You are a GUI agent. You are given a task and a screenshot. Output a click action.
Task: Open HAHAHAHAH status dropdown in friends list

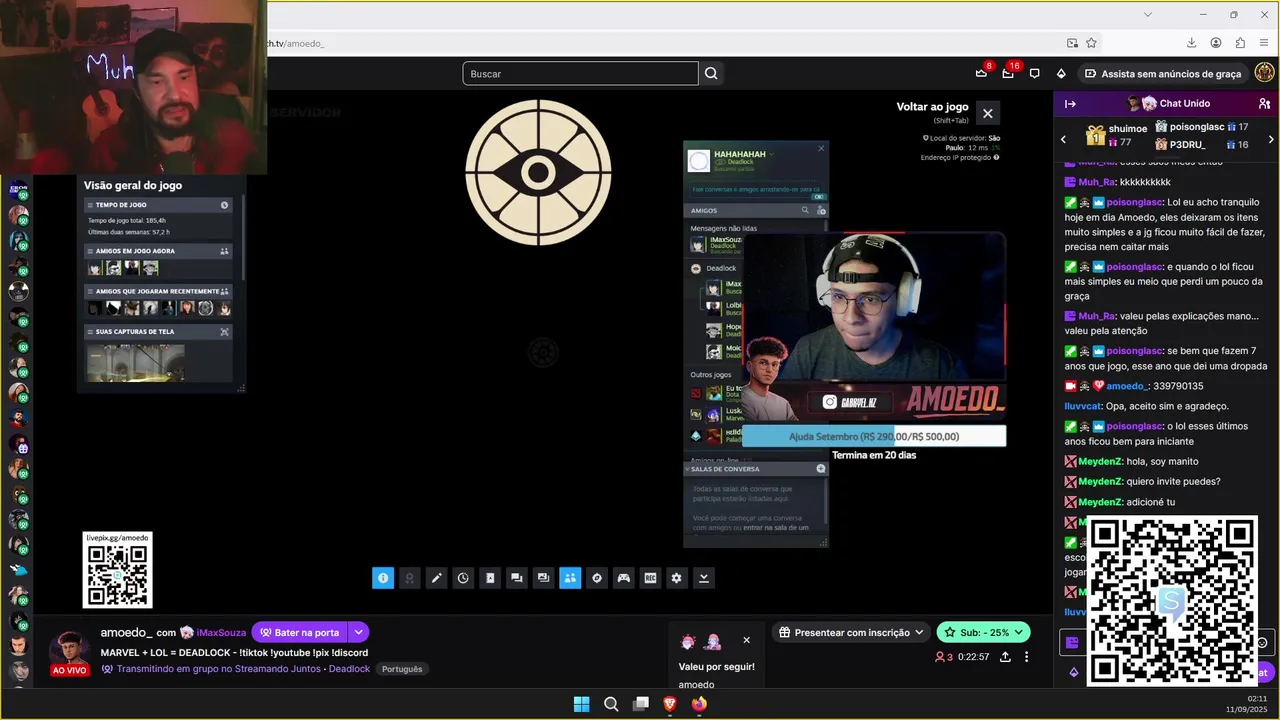tap(772, 154)
